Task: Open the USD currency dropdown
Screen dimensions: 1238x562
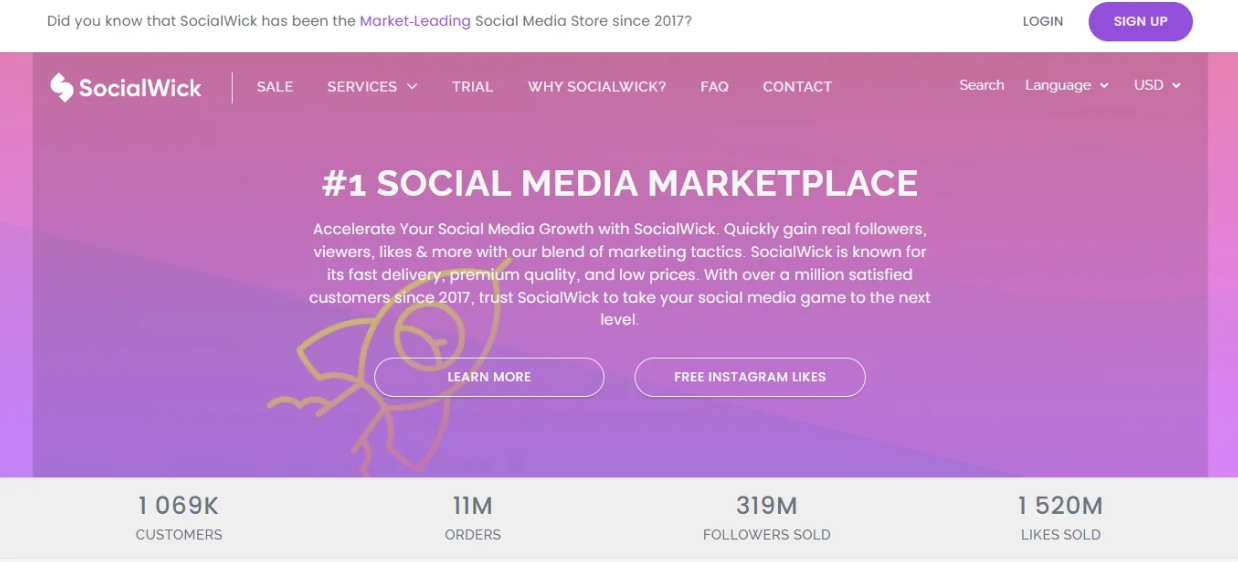Action: 1157,86
